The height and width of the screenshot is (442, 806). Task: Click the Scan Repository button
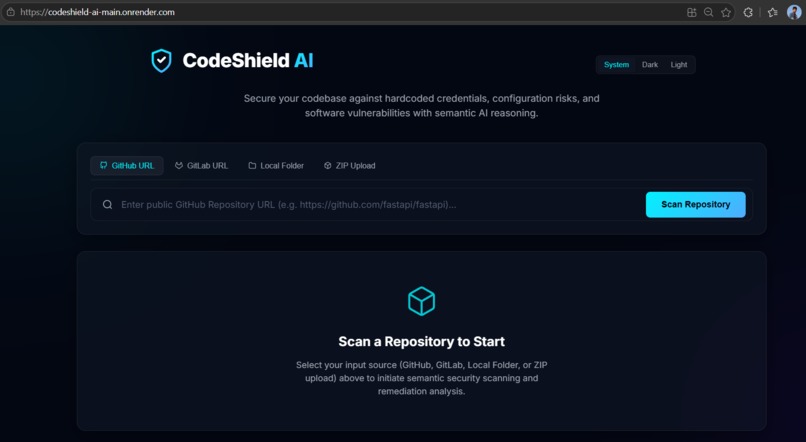(x=695, y=205)
